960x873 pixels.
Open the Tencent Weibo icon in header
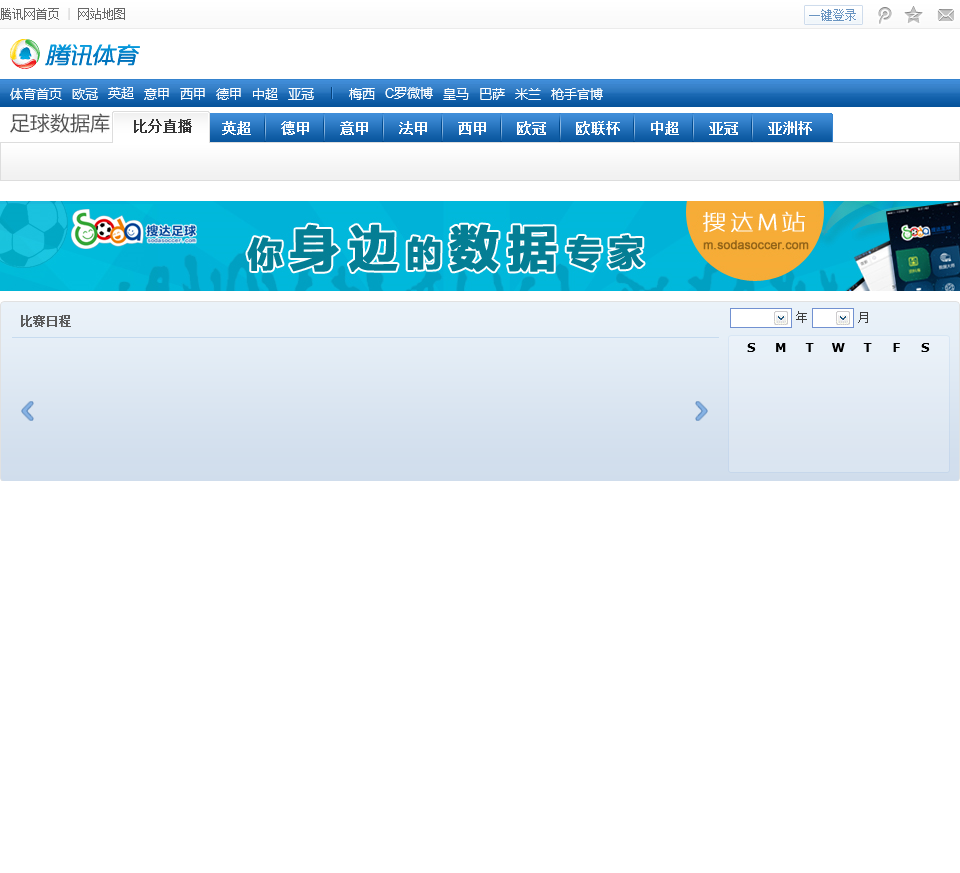[884, 15]
